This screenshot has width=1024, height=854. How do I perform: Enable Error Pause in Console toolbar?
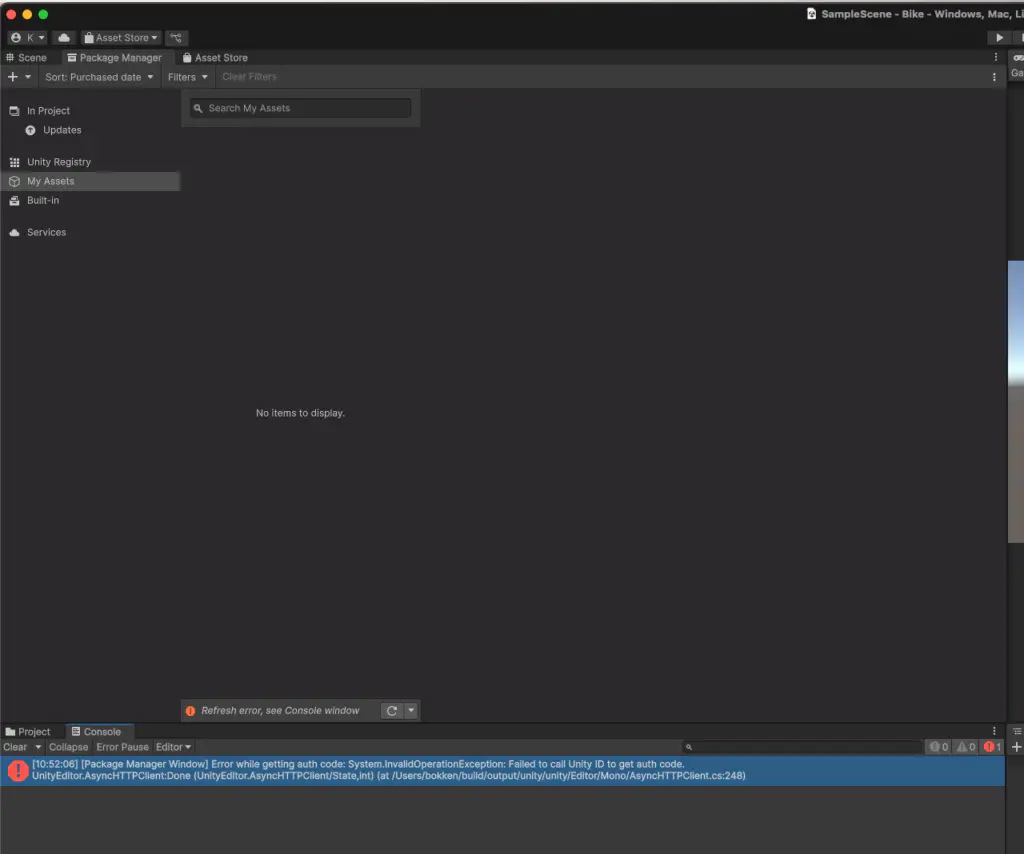[x=122, y=747]
